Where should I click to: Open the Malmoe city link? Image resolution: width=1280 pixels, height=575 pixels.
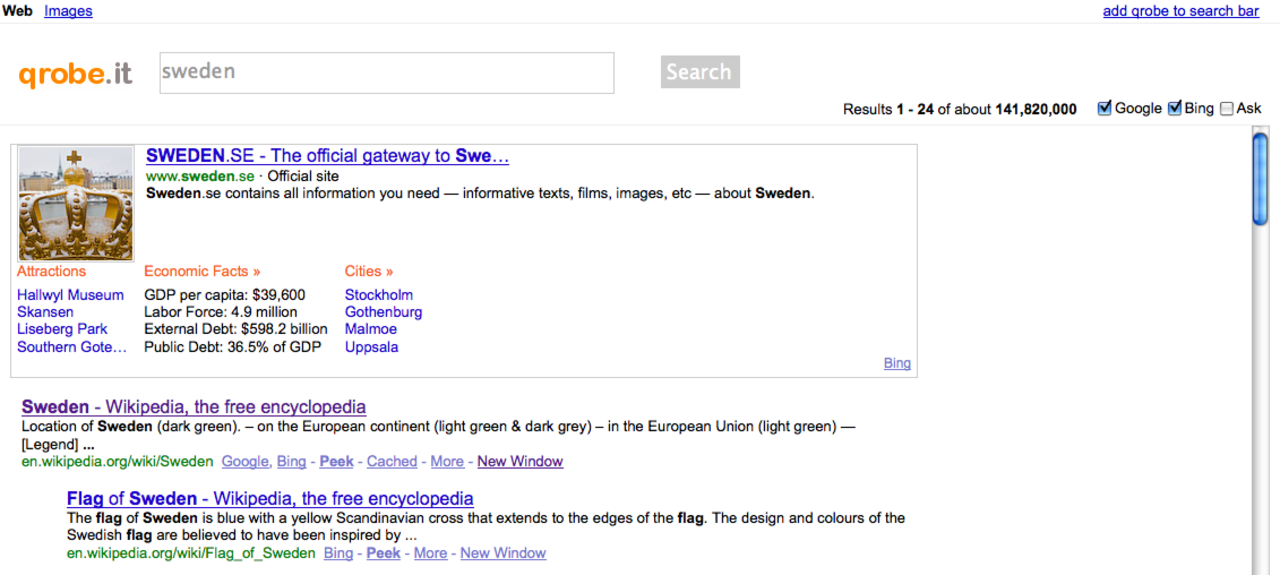371,329
